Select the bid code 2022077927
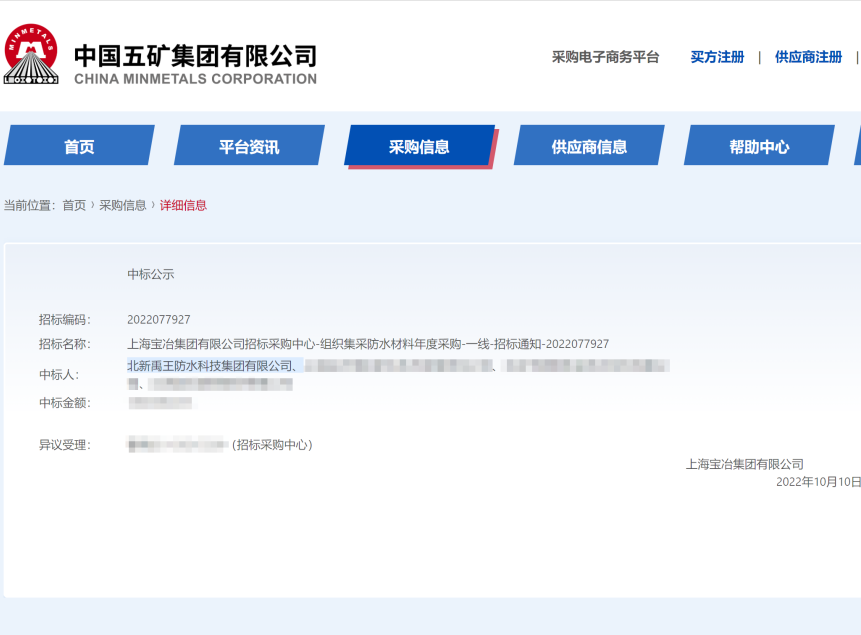861x635 pixels. point(159,320)
